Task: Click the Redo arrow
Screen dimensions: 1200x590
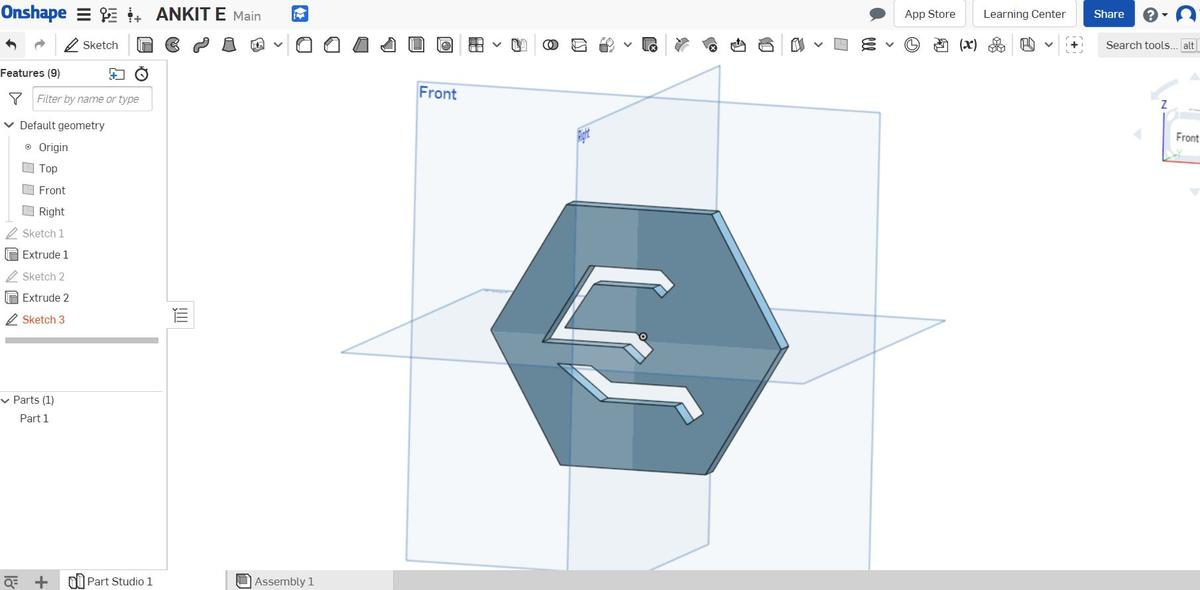Action: pyautogui.click(x=39, y=45)
